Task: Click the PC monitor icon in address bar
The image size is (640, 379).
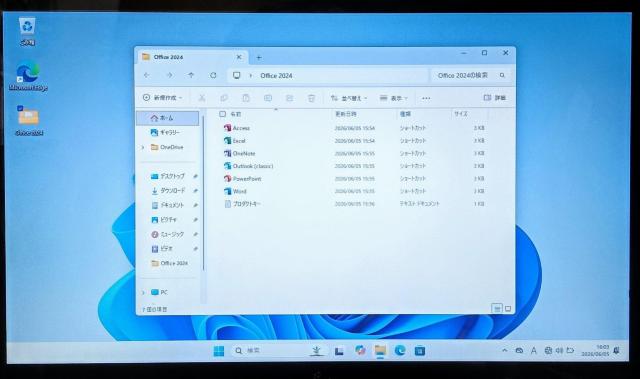Action: click(236, 75)
